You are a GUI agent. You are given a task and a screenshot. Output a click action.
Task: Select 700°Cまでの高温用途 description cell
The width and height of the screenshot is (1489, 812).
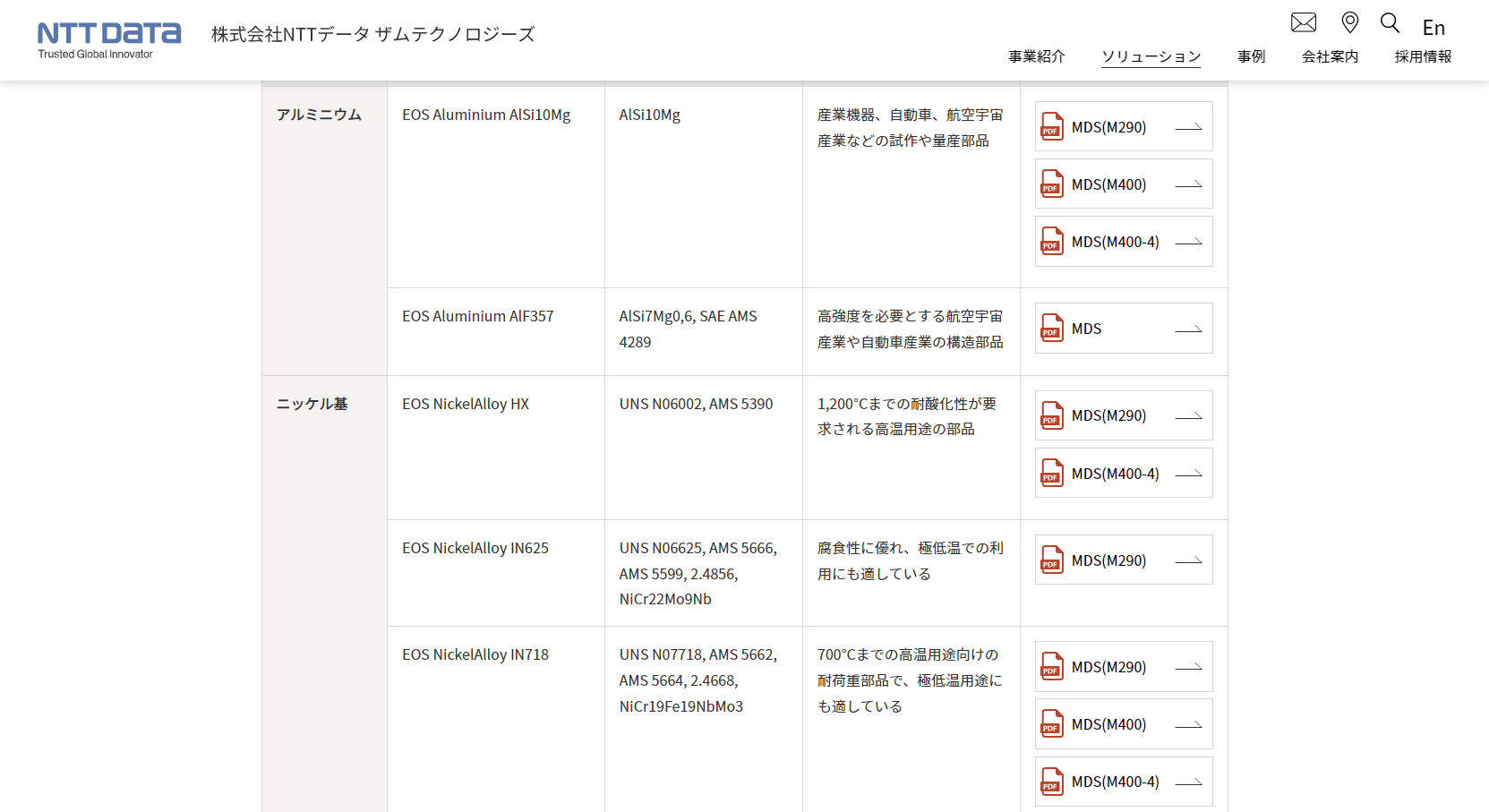[x=911, y=719]
